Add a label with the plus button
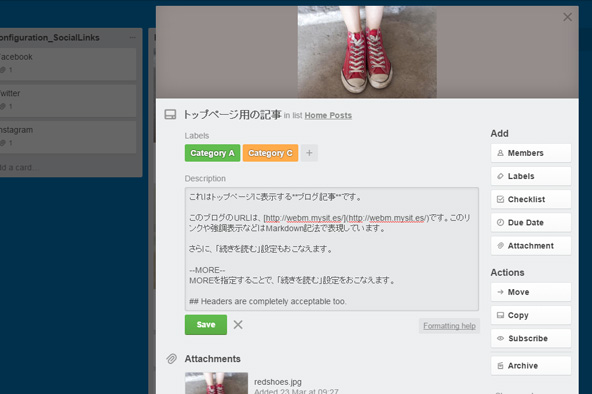 tap(309, 153)
